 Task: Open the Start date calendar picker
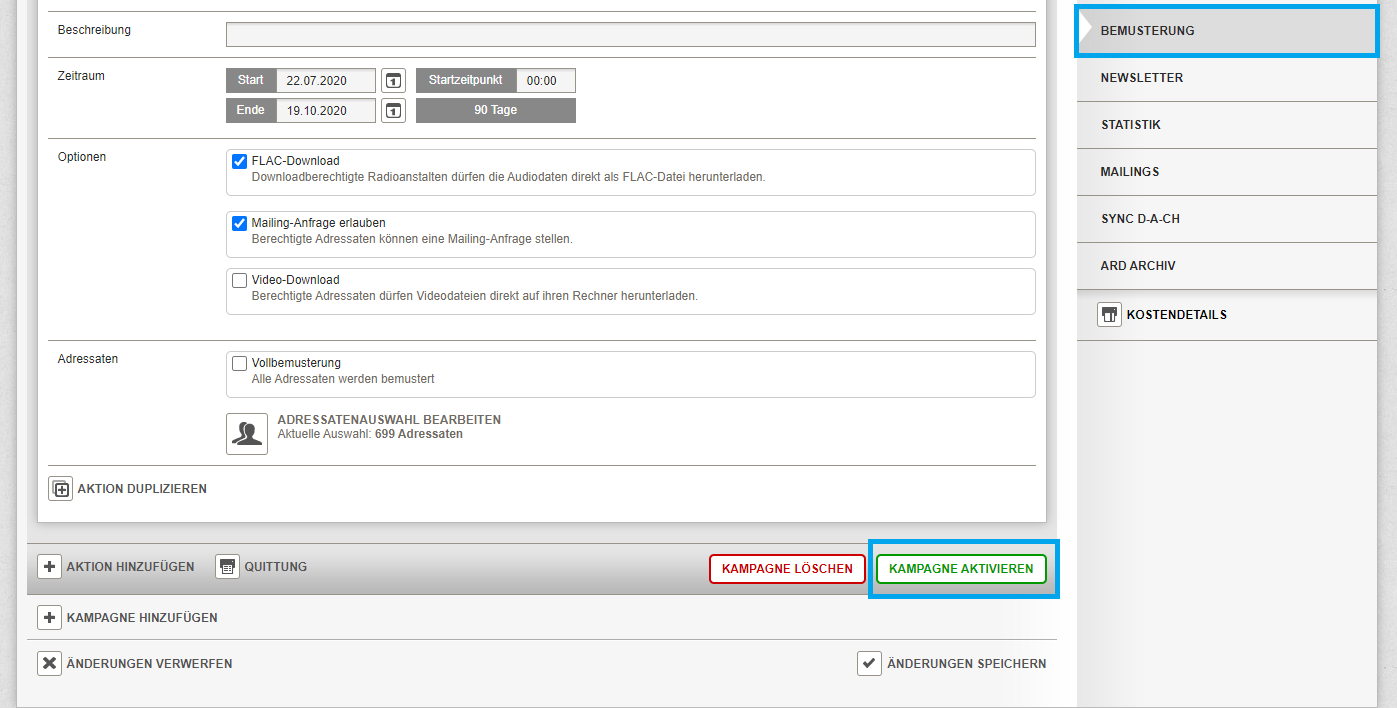[394, 81]
